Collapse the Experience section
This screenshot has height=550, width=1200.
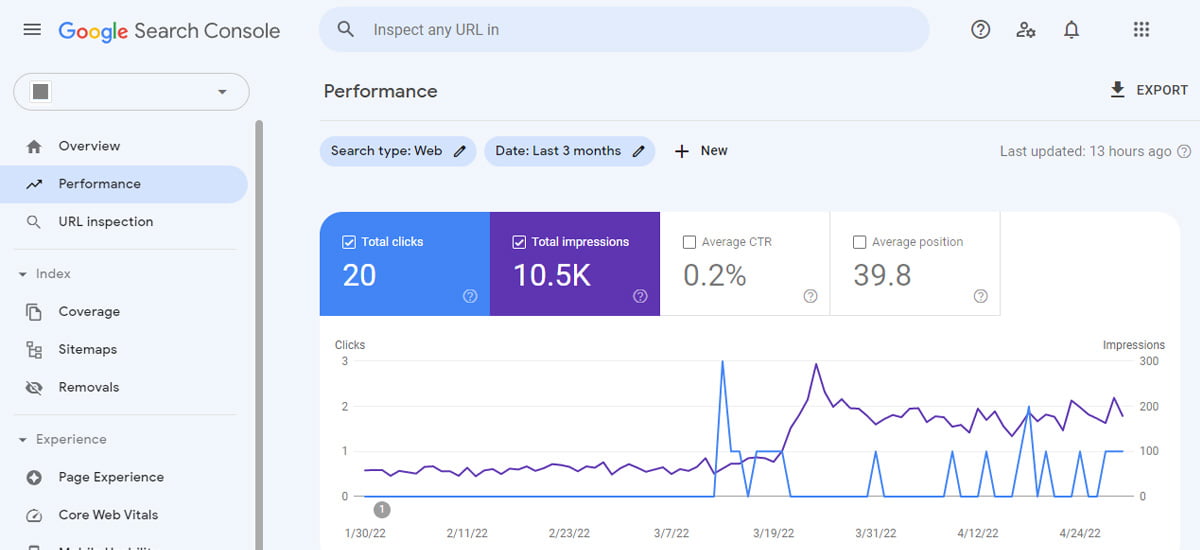pos(23,440)
